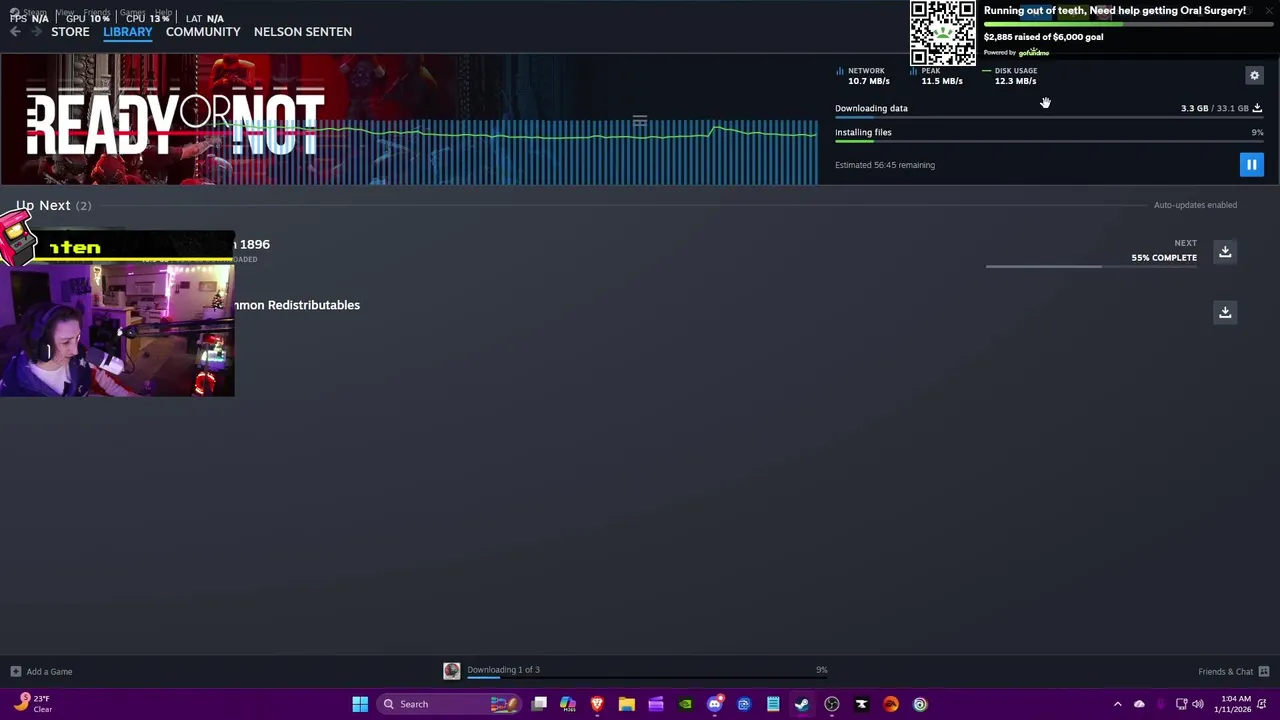Open the Downloading 1 of 3 status
The height and width of the screenshot is (720, 1280).
pos(503,670)
